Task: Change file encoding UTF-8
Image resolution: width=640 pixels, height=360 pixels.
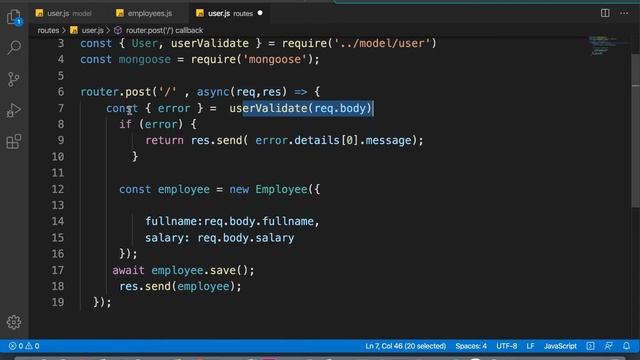Action: 507,346
